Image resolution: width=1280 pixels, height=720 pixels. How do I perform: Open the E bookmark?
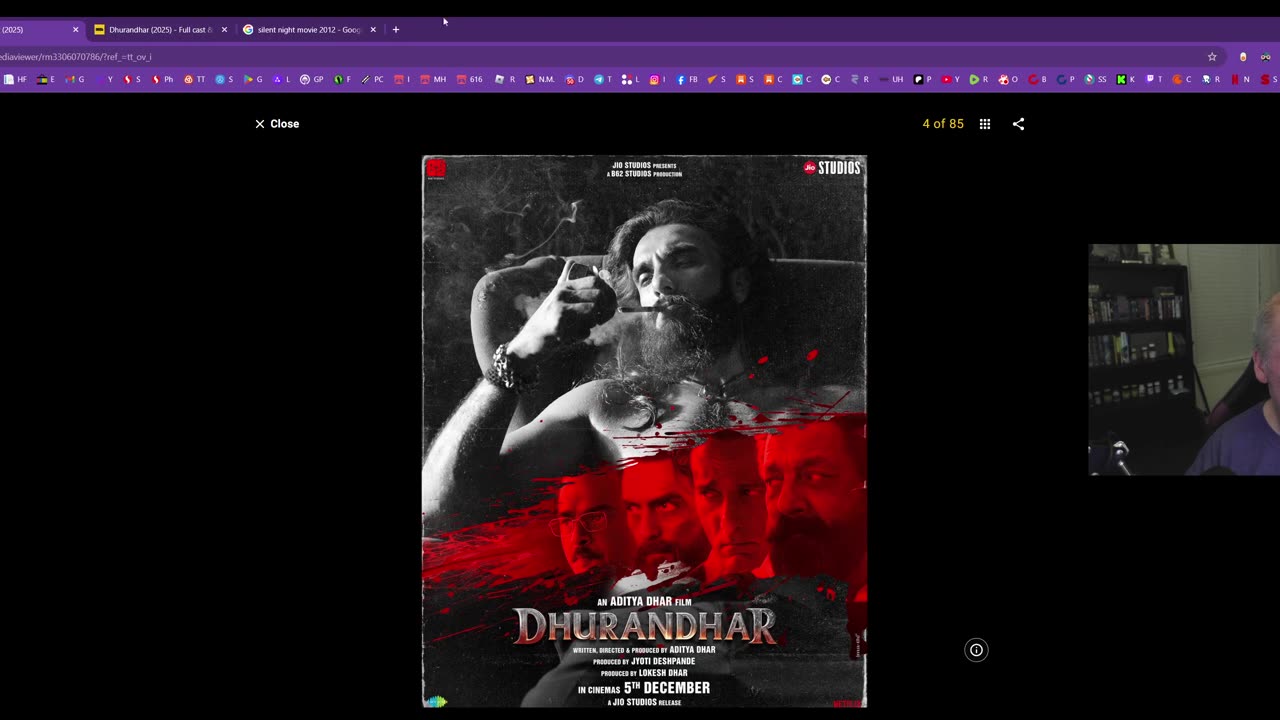click(x=46, y=79)
